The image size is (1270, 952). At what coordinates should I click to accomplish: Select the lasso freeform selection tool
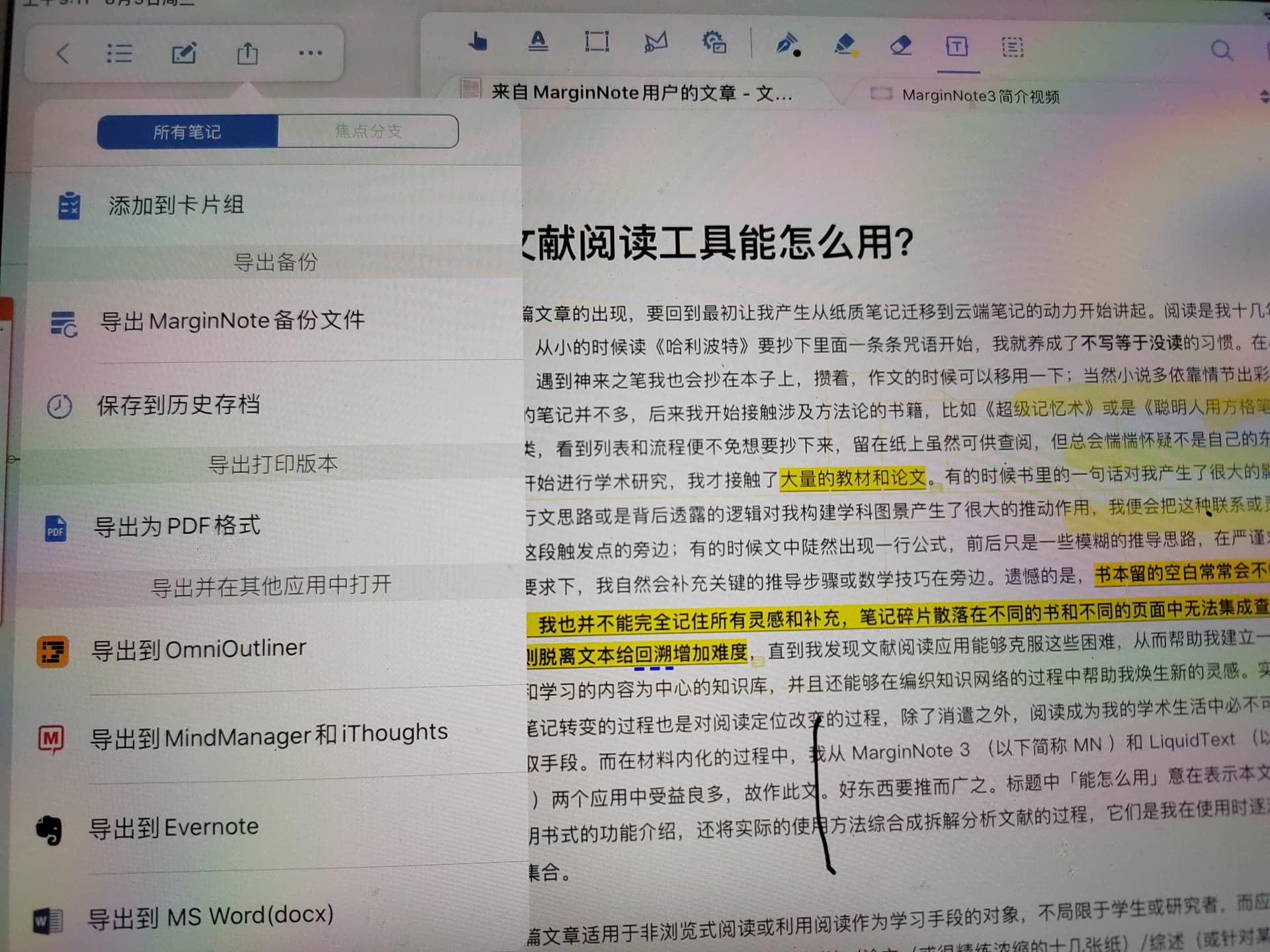656,42
